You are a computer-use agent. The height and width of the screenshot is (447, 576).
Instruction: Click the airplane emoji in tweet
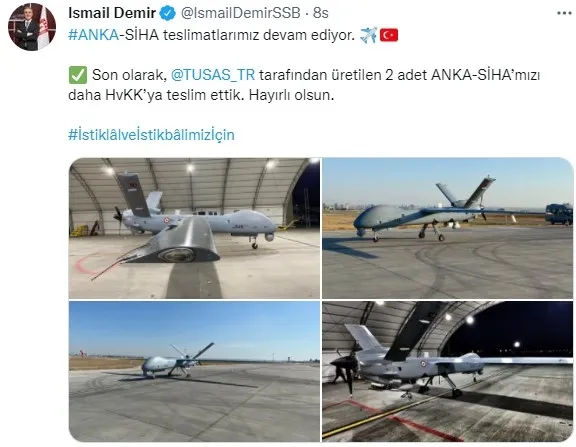coord(368,35)
